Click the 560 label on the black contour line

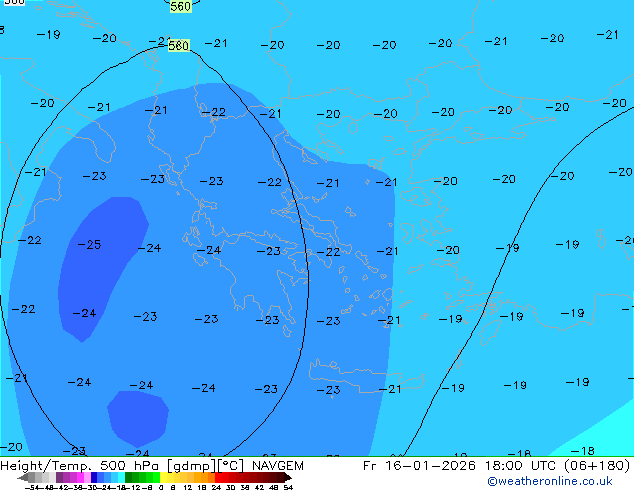tap(178, 45)
